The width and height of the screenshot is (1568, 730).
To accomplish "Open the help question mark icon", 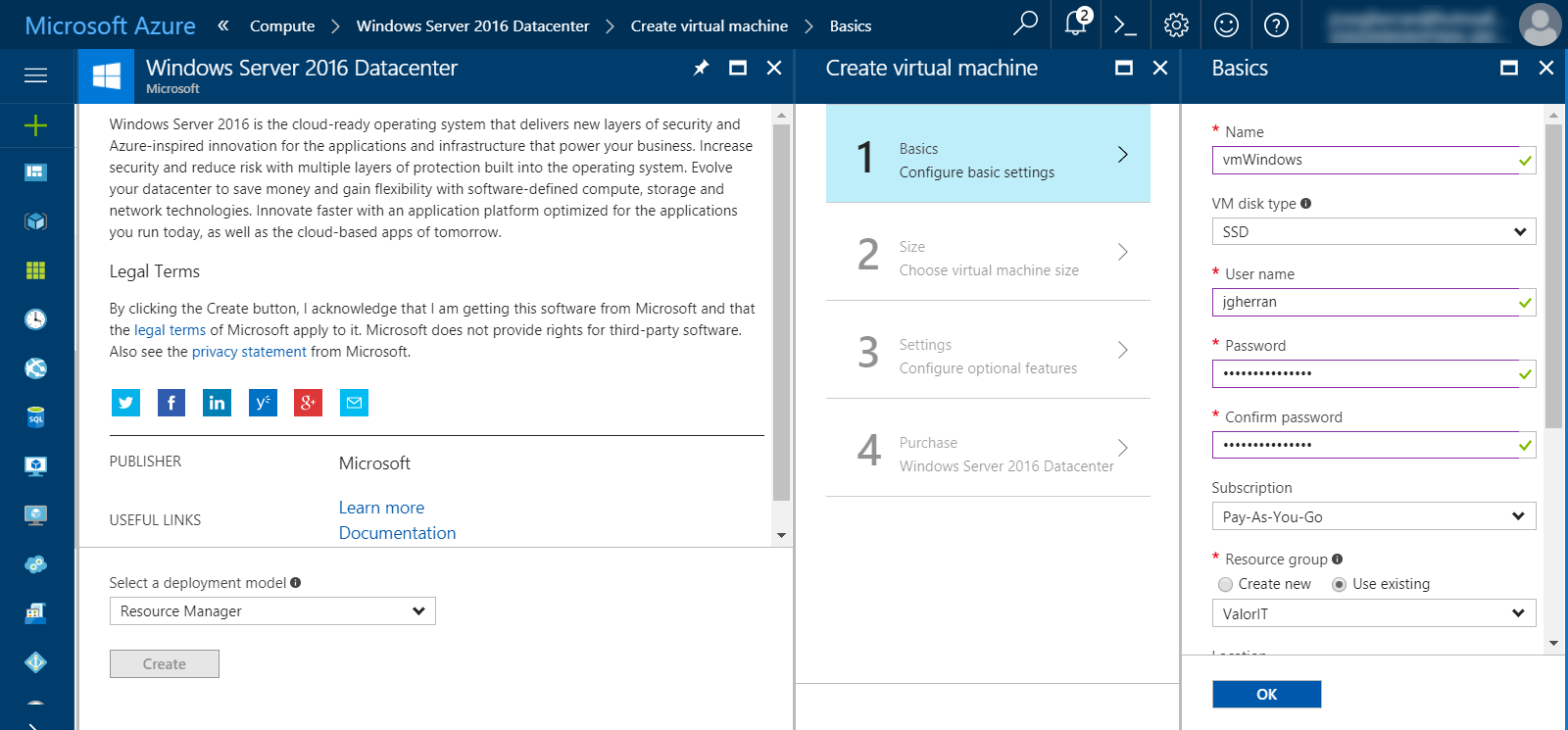I will (x=1276, y=25).
